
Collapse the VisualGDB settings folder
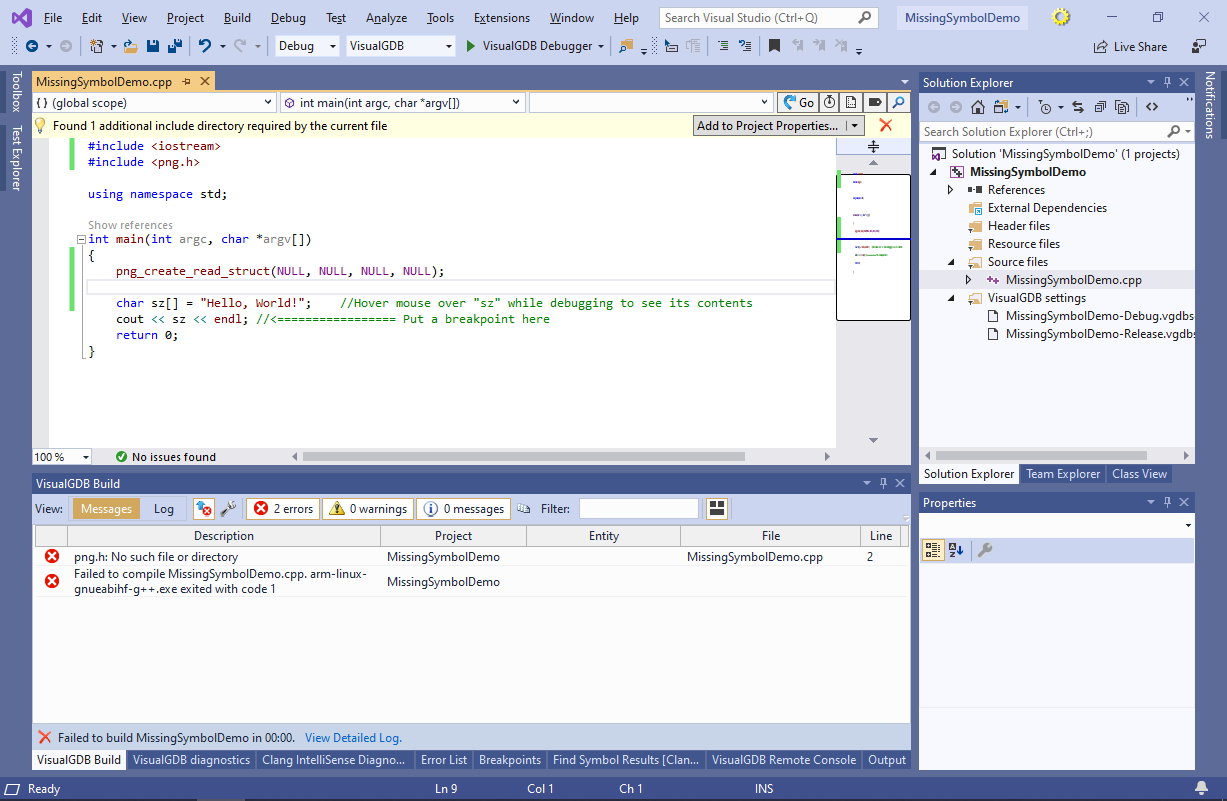coord(951,298)
